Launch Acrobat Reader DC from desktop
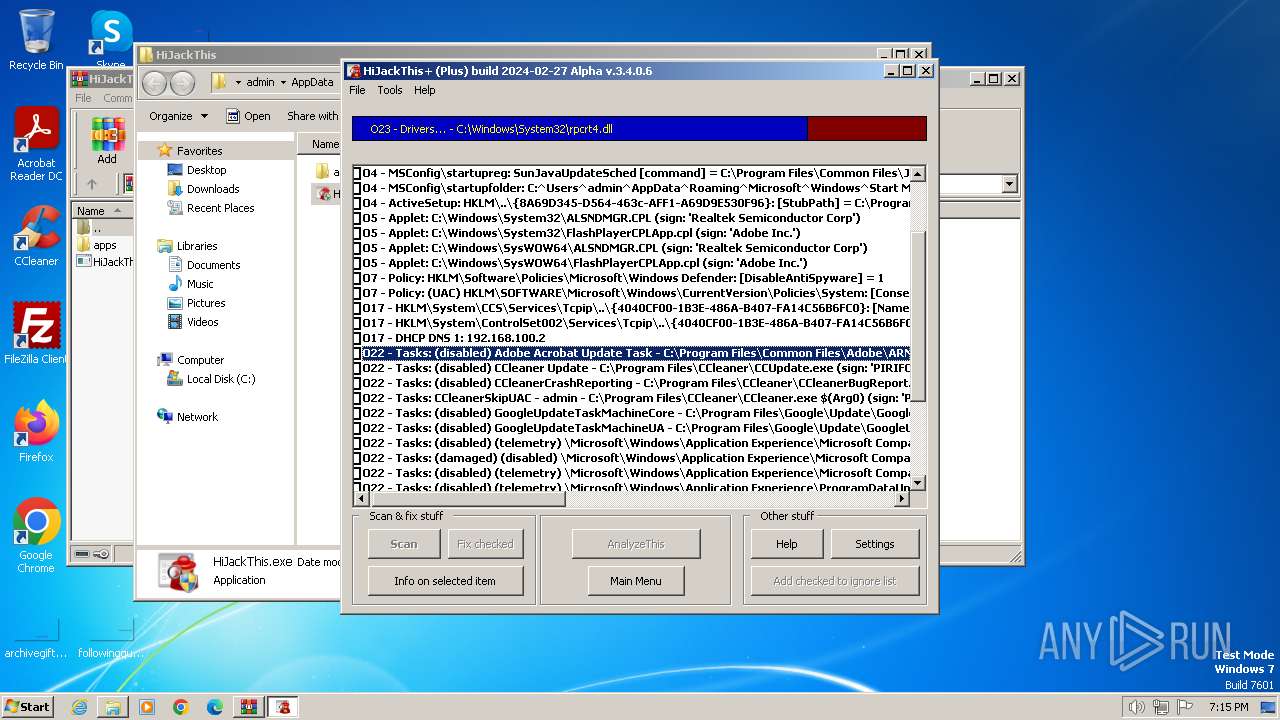1280x720 pixels. (x=36, y=144)
